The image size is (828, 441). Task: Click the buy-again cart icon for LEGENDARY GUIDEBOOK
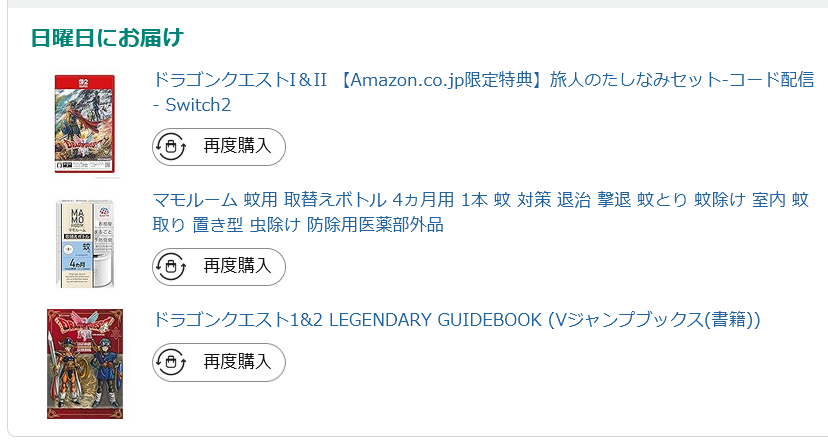pos(170,362)
